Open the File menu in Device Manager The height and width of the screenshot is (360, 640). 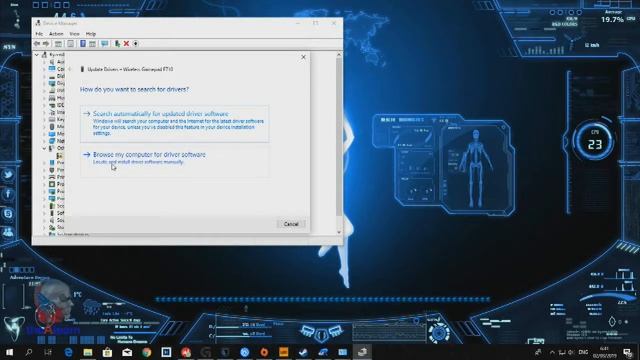[39, 34]
